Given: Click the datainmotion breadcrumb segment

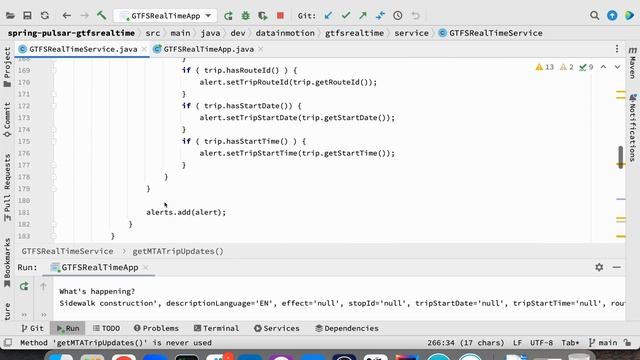Looking at the screenshot, I should point(285,33).
